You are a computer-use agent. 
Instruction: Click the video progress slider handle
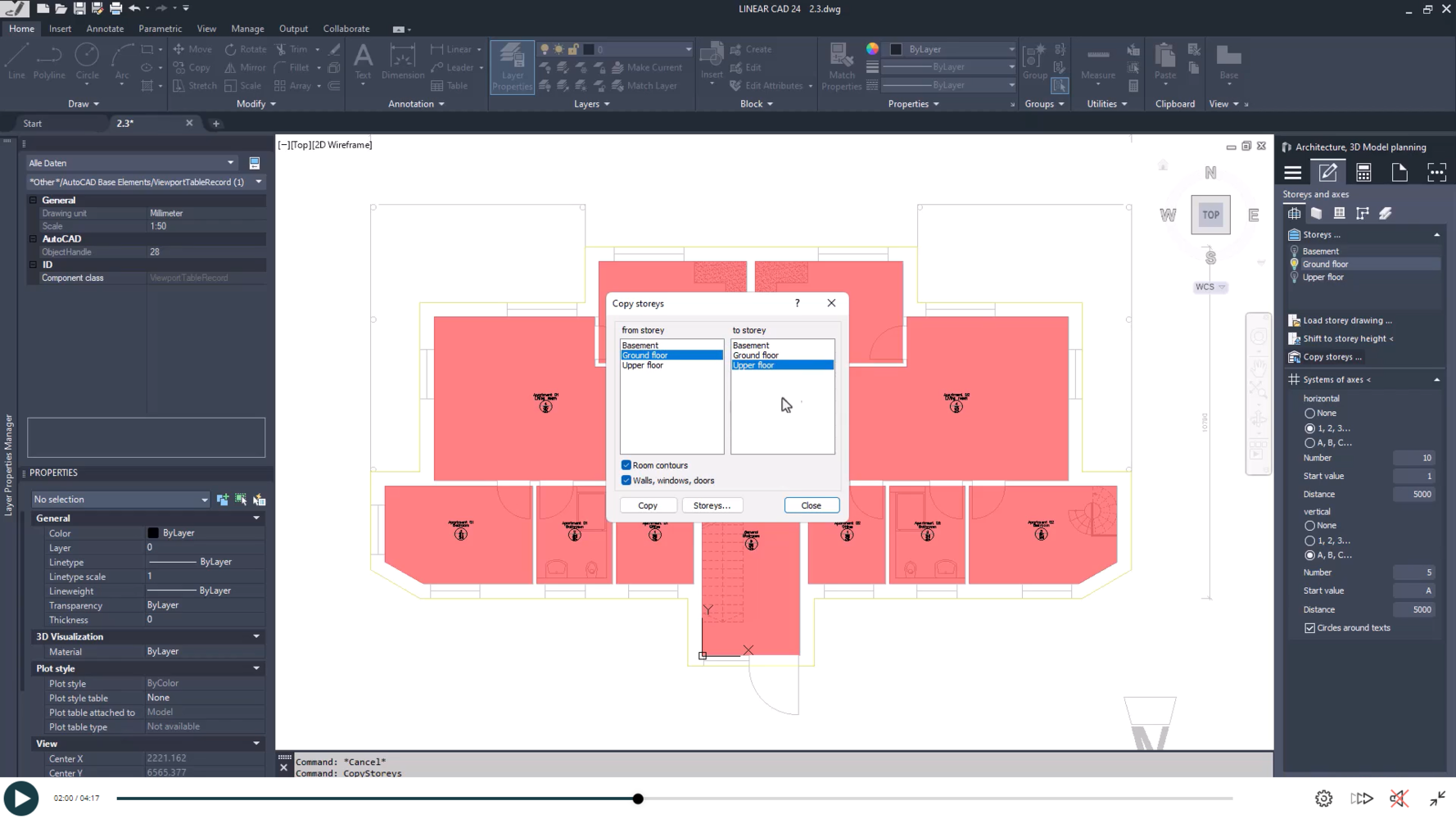(x=638, y=799)
